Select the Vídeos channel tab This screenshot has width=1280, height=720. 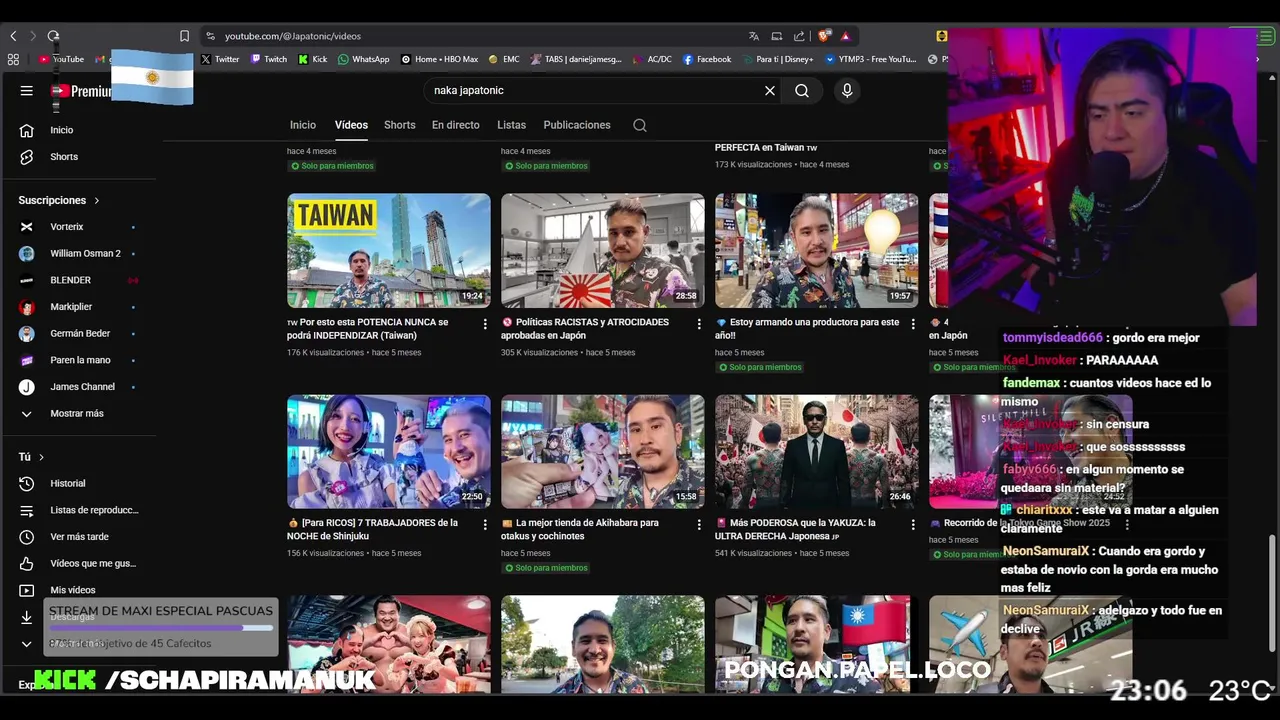(x=351, y=125)
